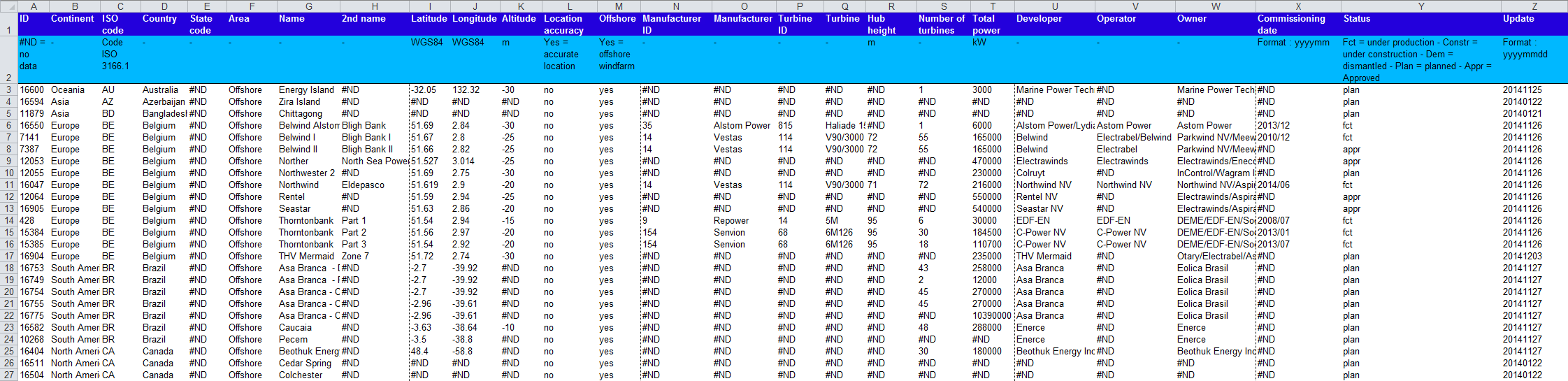The height and width of the screenshot is (381, 1568).
Task: Select ID cell 16600
Action: pyautogui.click(x=34, y=90)
